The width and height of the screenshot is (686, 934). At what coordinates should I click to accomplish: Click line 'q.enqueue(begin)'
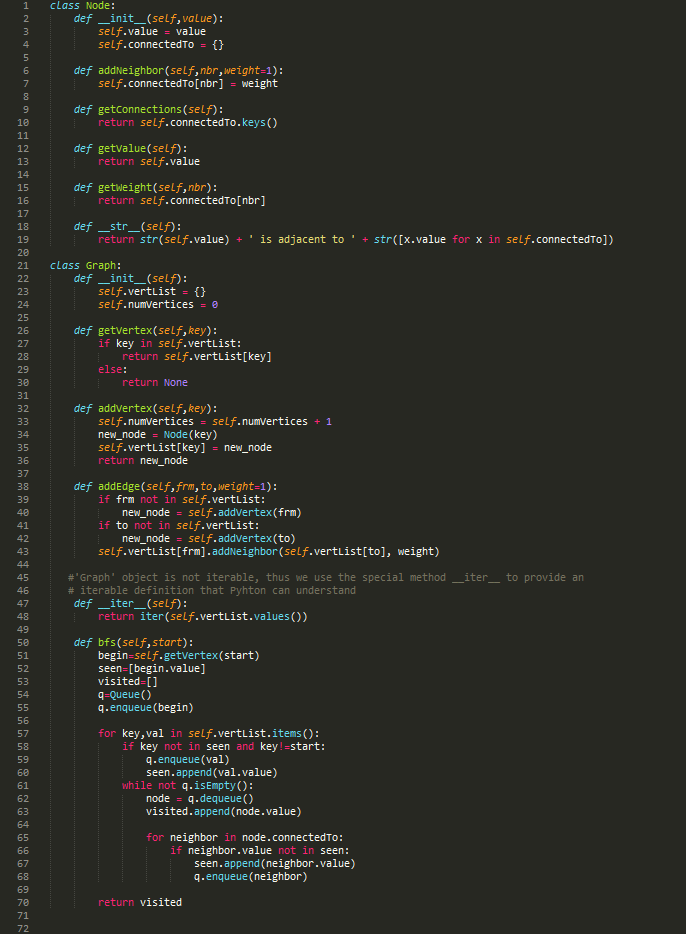tap(146, 708)
